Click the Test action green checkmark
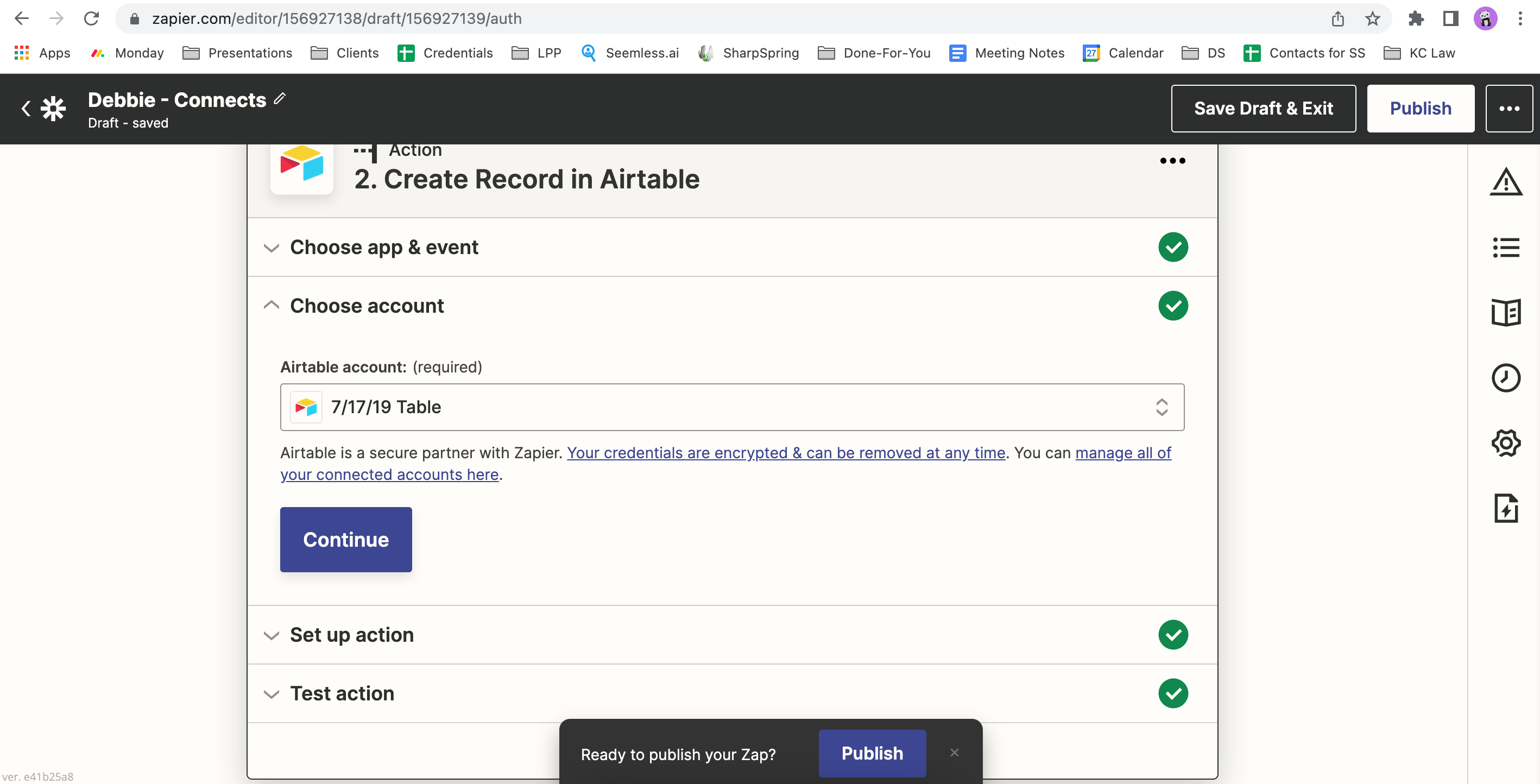The height and width of the screenshot is (784, 1540). click(1173, 693)
